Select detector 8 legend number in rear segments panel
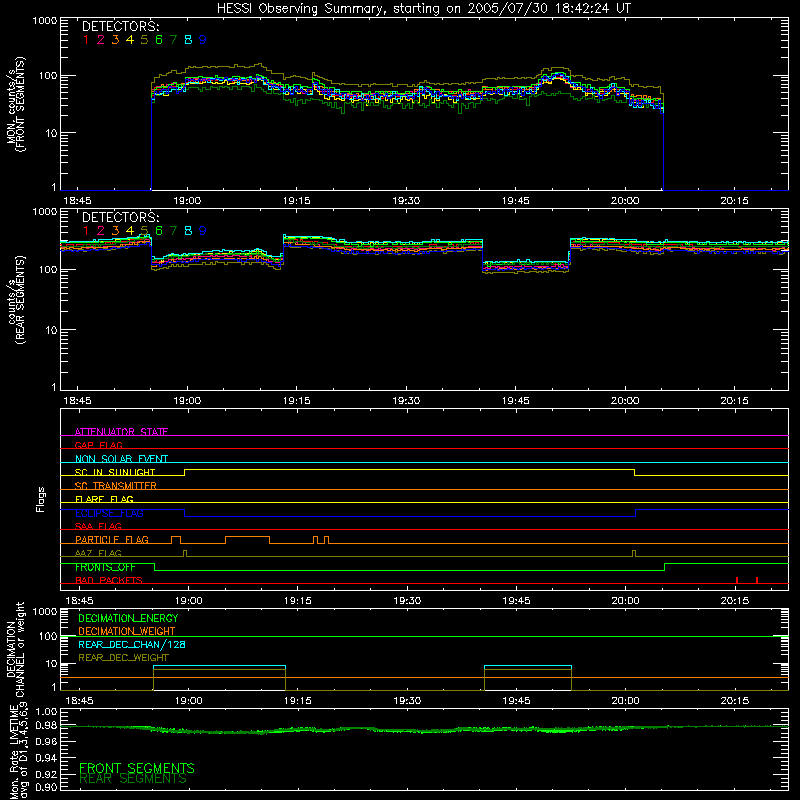 tap(188, 231)
